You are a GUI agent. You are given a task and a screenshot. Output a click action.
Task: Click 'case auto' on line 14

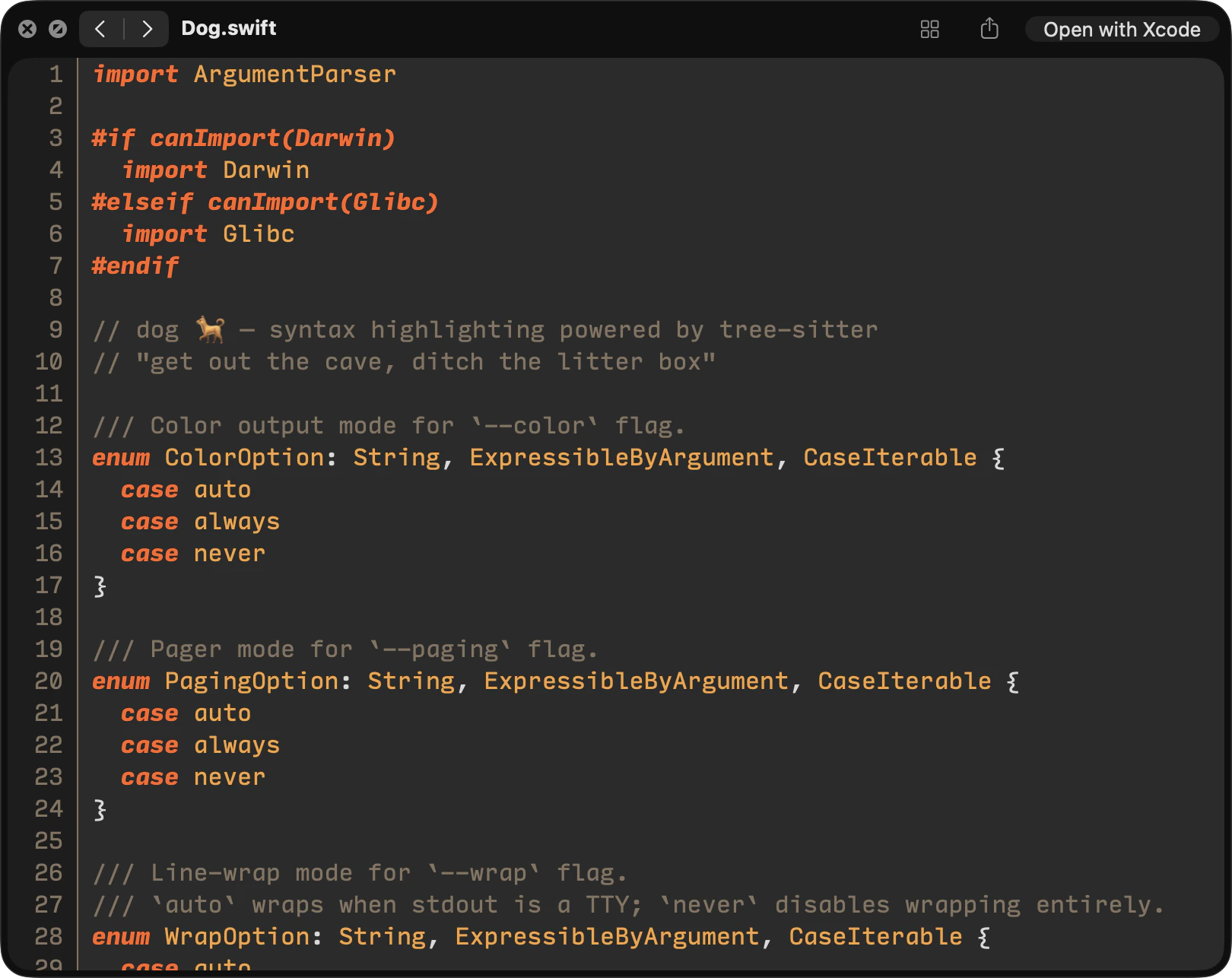click(x=186, y=489)
